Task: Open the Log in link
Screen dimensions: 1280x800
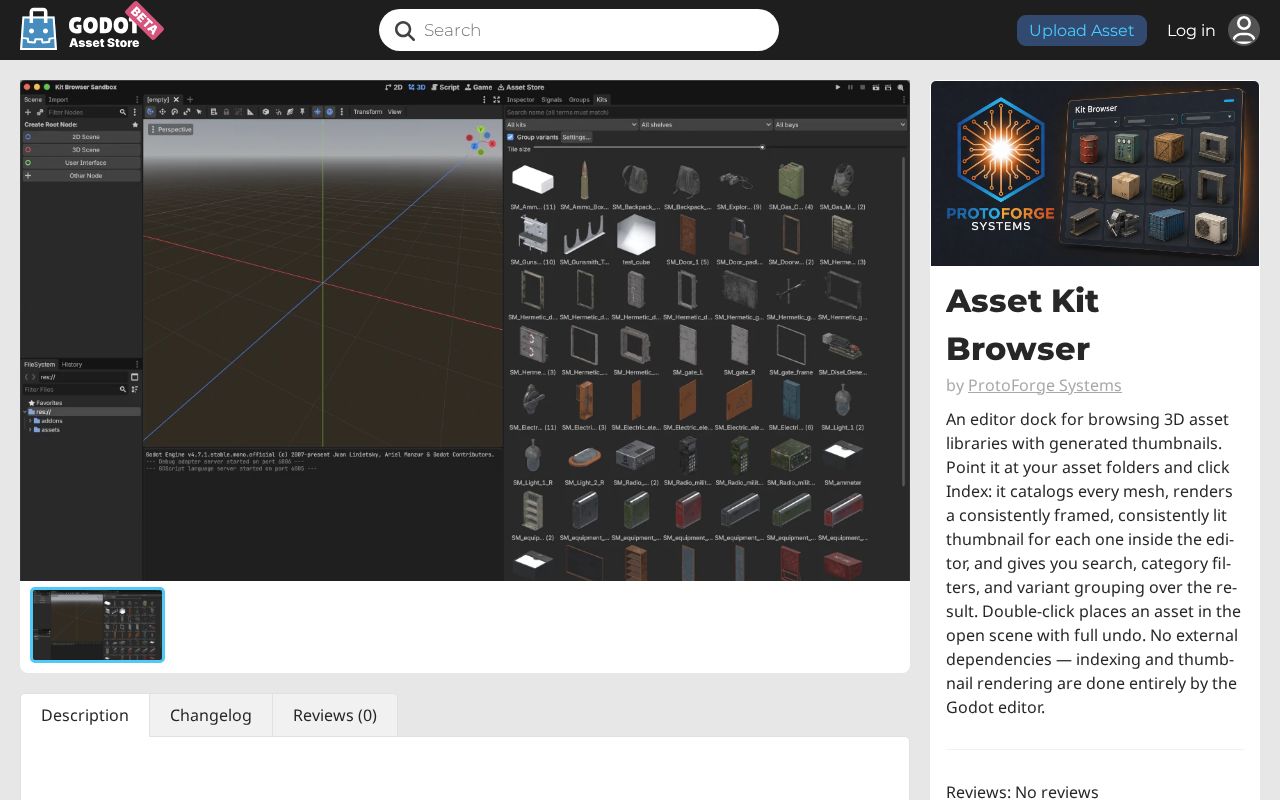Action: pos(1191,30)
